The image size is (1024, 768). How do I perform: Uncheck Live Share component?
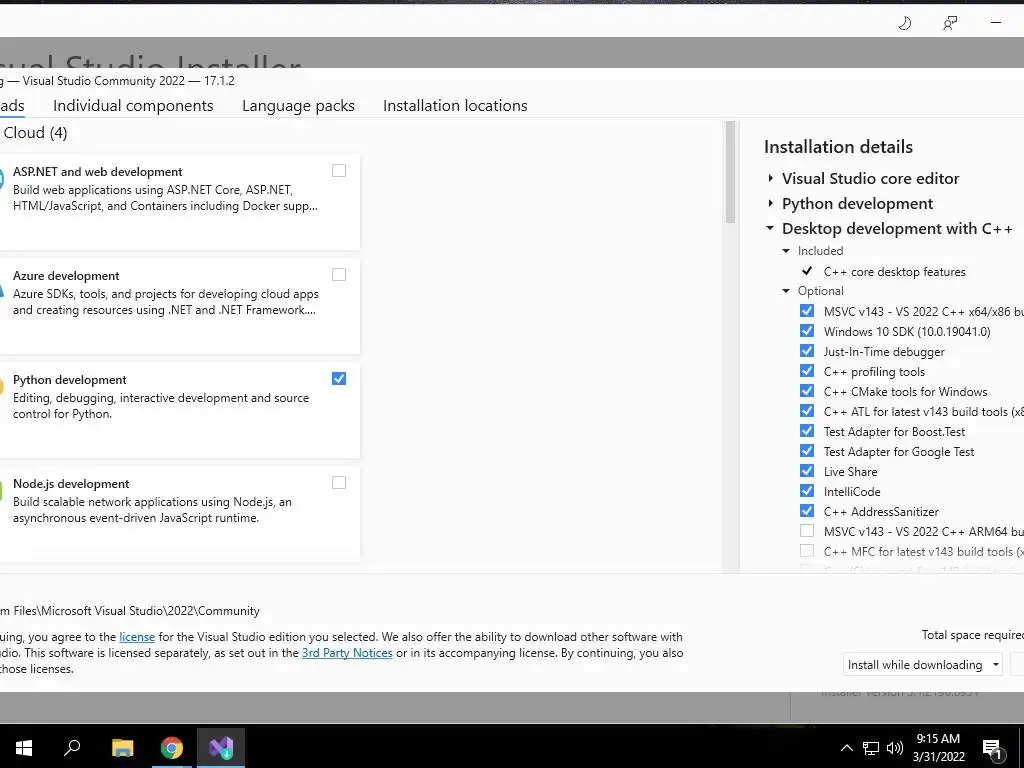click(x=807, y=470)
